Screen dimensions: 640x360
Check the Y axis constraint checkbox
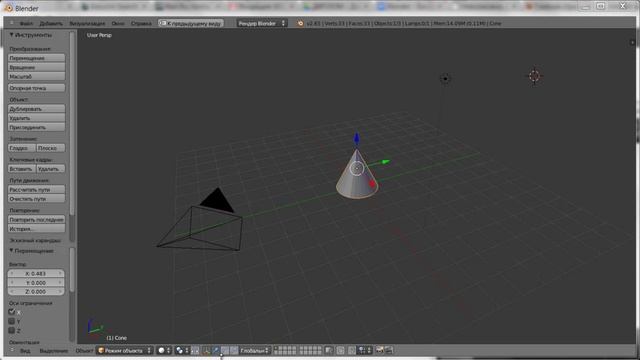pos(11,321)
